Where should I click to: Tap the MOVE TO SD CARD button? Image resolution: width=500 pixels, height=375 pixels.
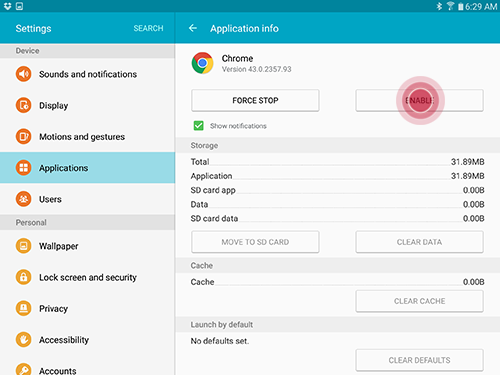click(255, 242)
